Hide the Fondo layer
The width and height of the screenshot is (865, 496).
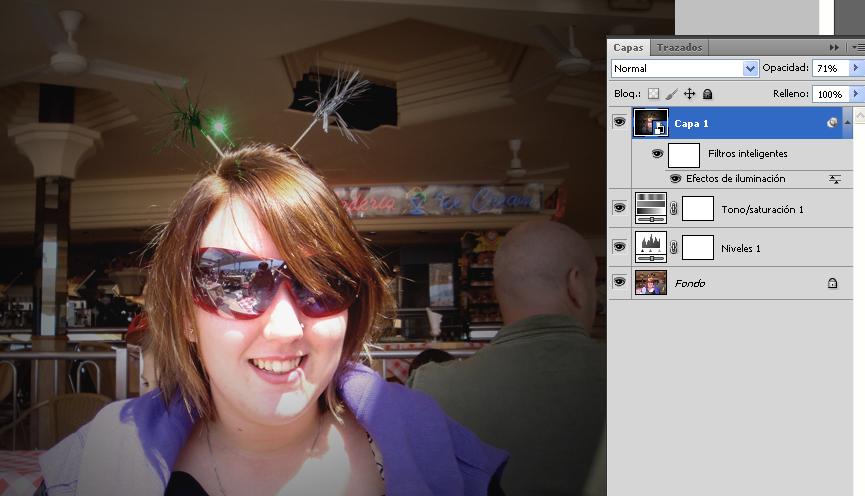point(619,283)
